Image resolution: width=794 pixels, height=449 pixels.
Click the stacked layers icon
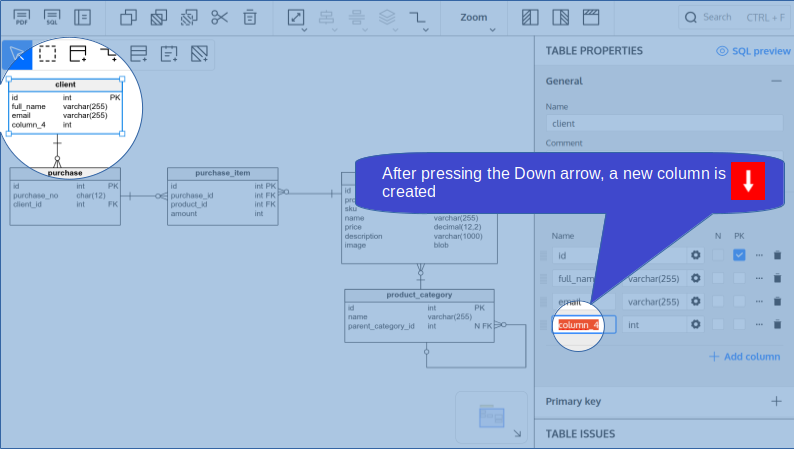[x=387, y=17]
